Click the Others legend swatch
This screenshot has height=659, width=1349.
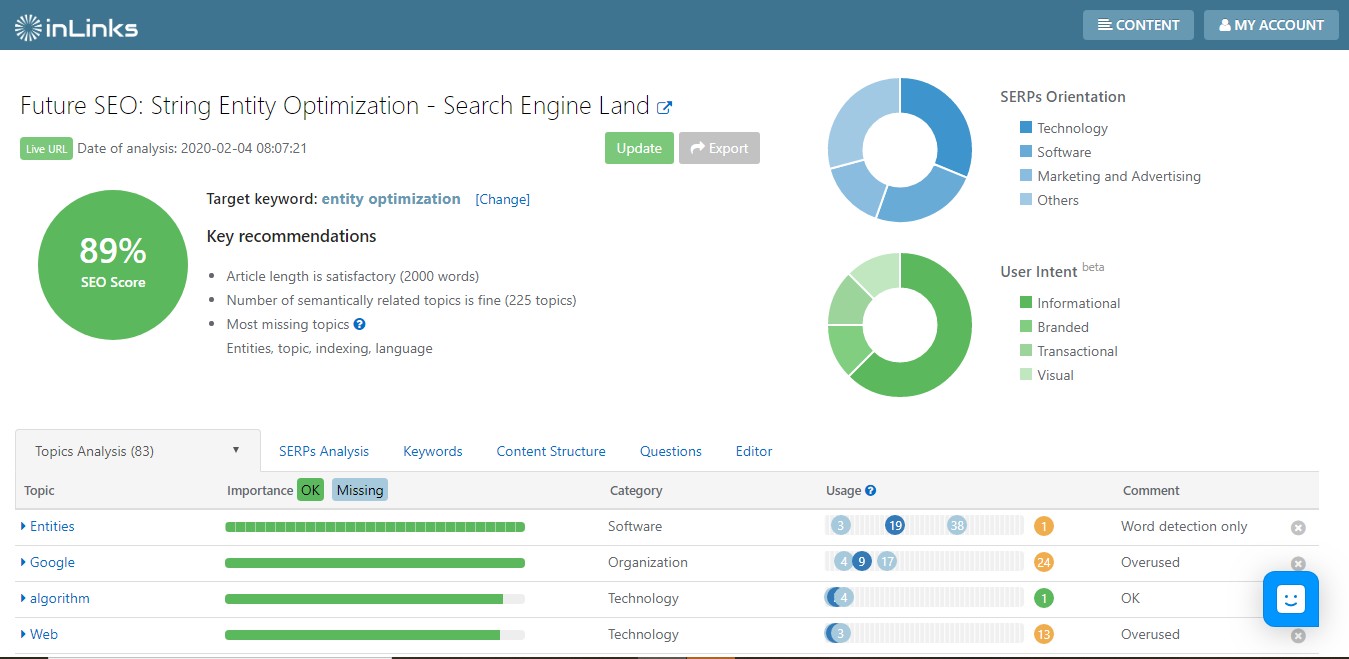tap(1025, 200)
